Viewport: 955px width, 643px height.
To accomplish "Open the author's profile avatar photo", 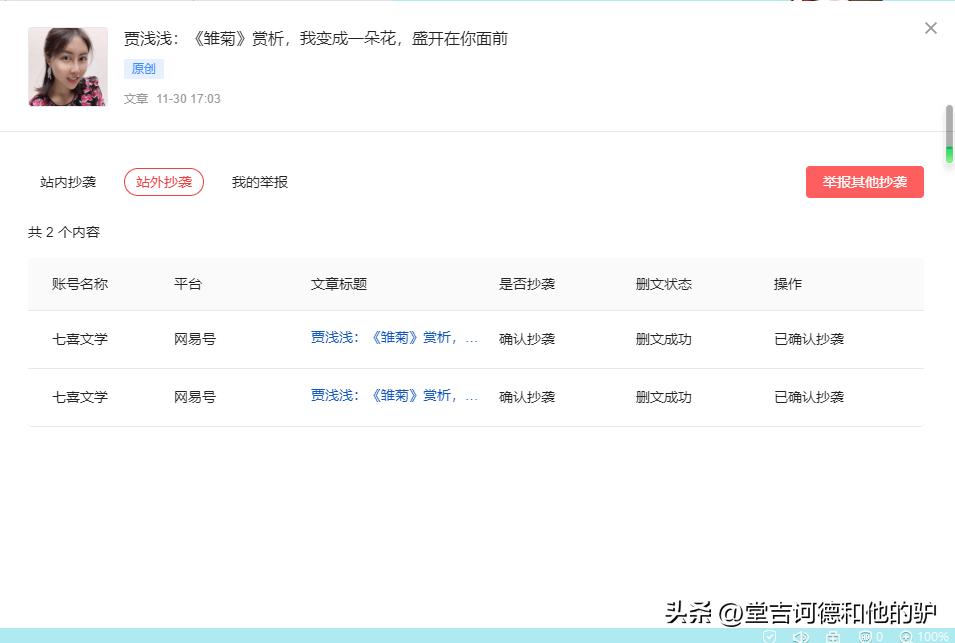I will (x=67, y=66).
